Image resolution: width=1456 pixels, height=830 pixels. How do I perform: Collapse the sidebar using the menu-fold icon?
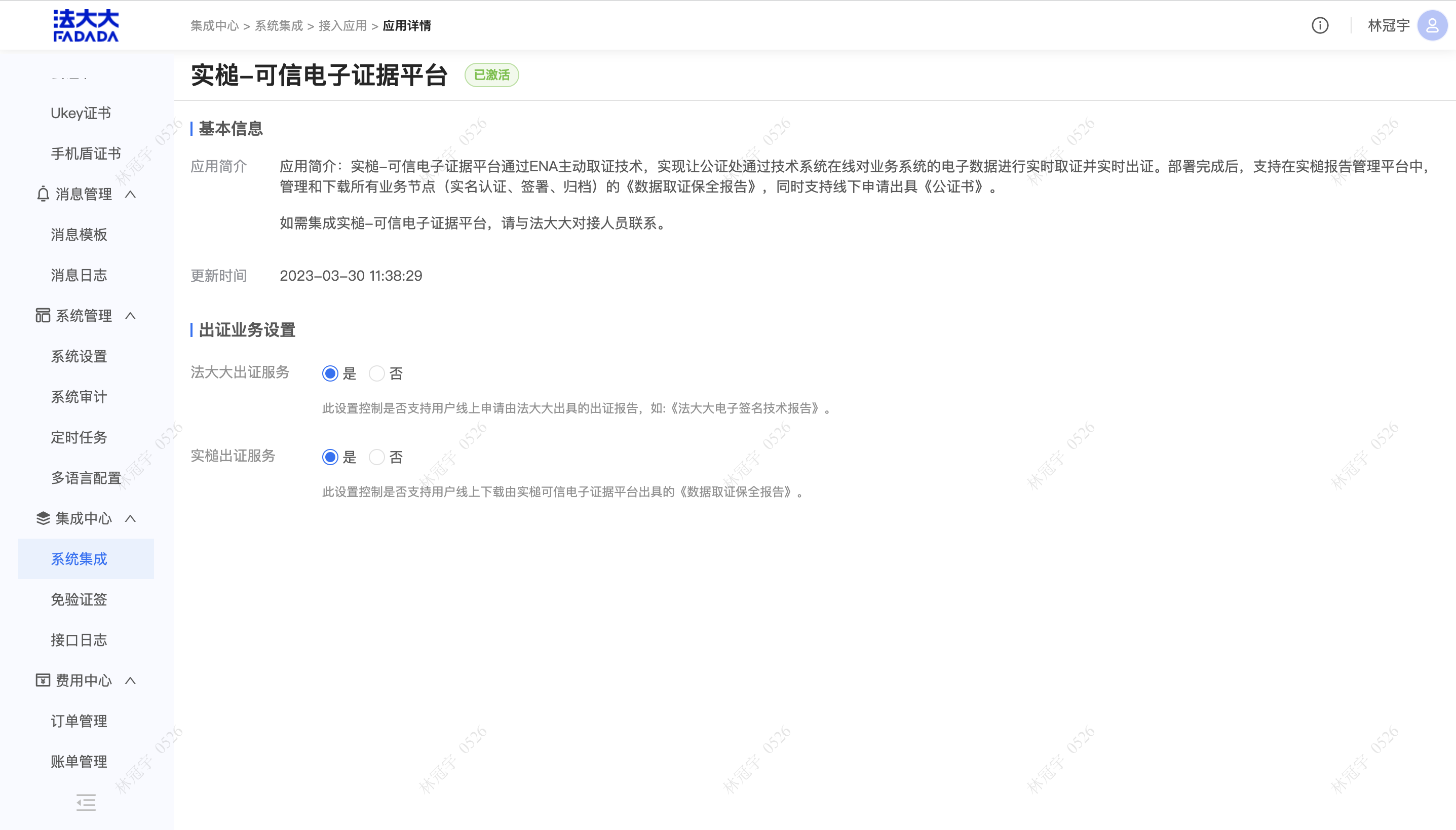pos(86,803)
